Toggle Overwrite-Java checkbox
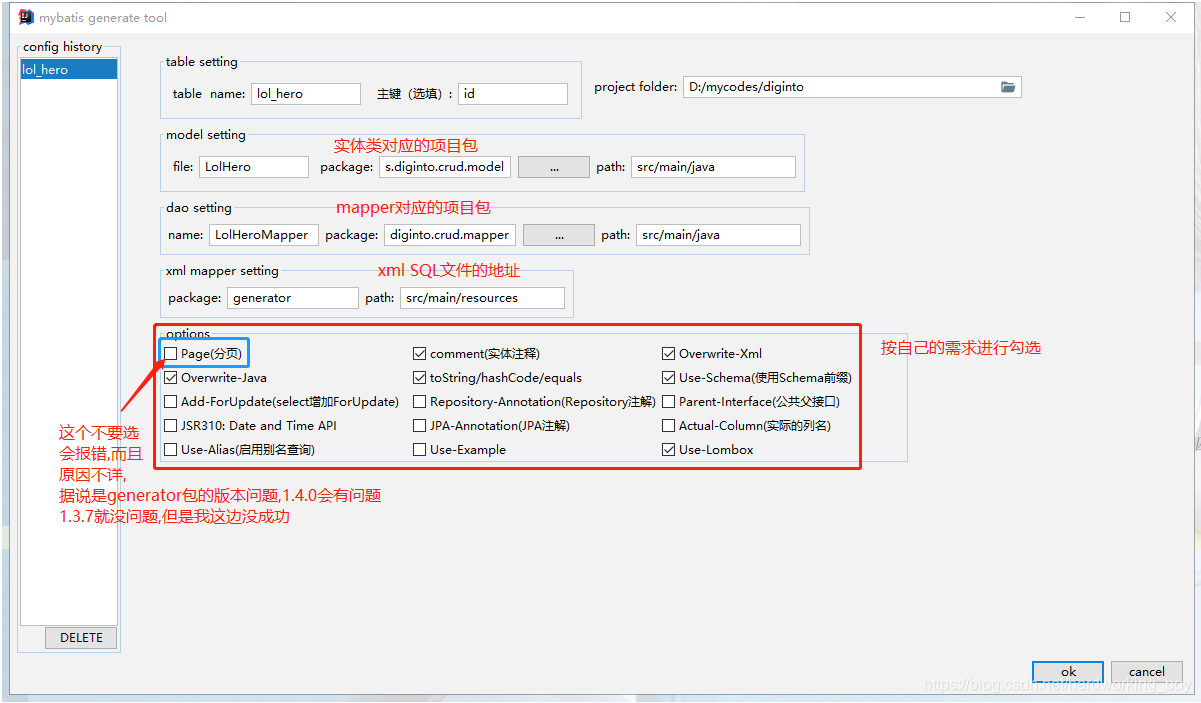 click(171, 378)
